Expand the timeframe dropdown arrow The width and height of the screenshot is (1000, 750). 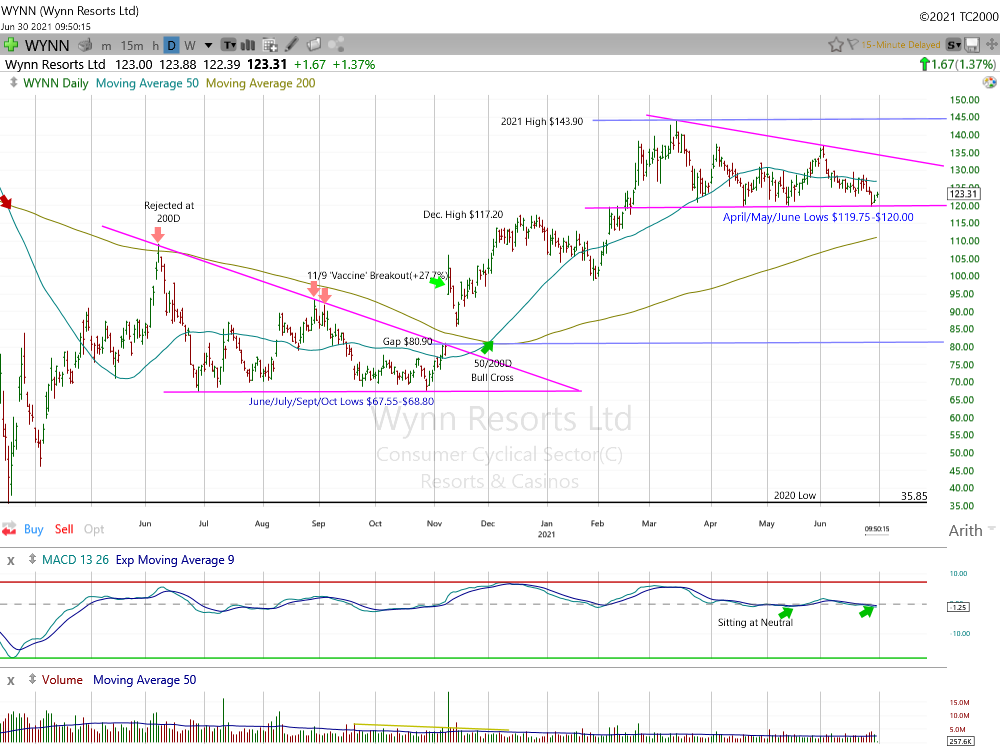(208, 45)
